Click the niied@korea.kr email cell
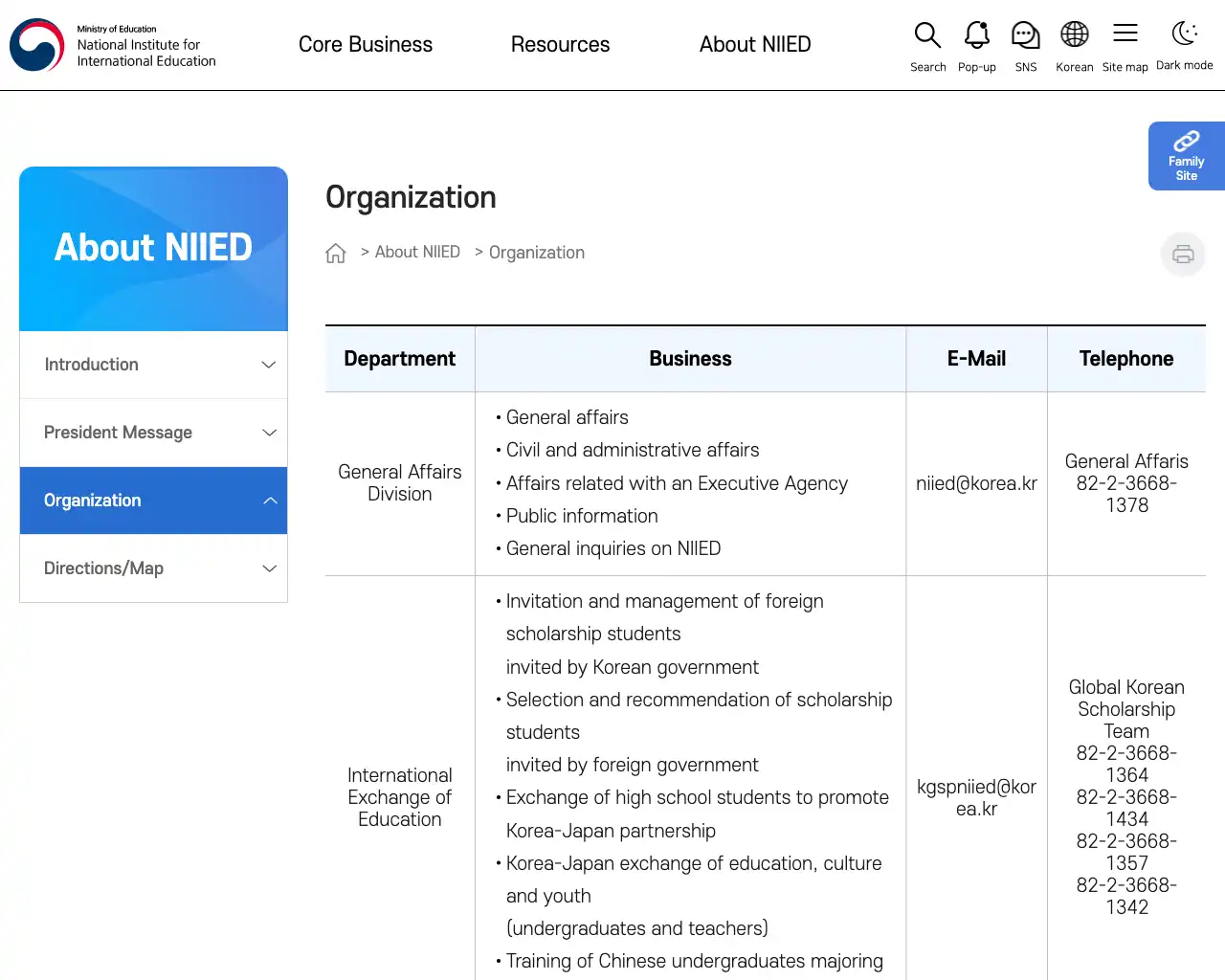1225x980 pixels. [976, 483]
